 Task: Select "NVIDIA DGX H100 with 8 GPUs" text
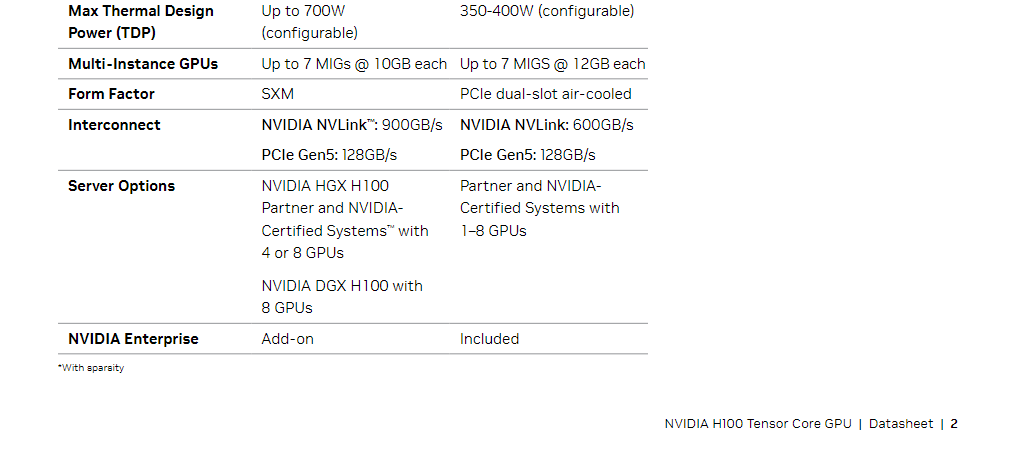coord(341,297)
